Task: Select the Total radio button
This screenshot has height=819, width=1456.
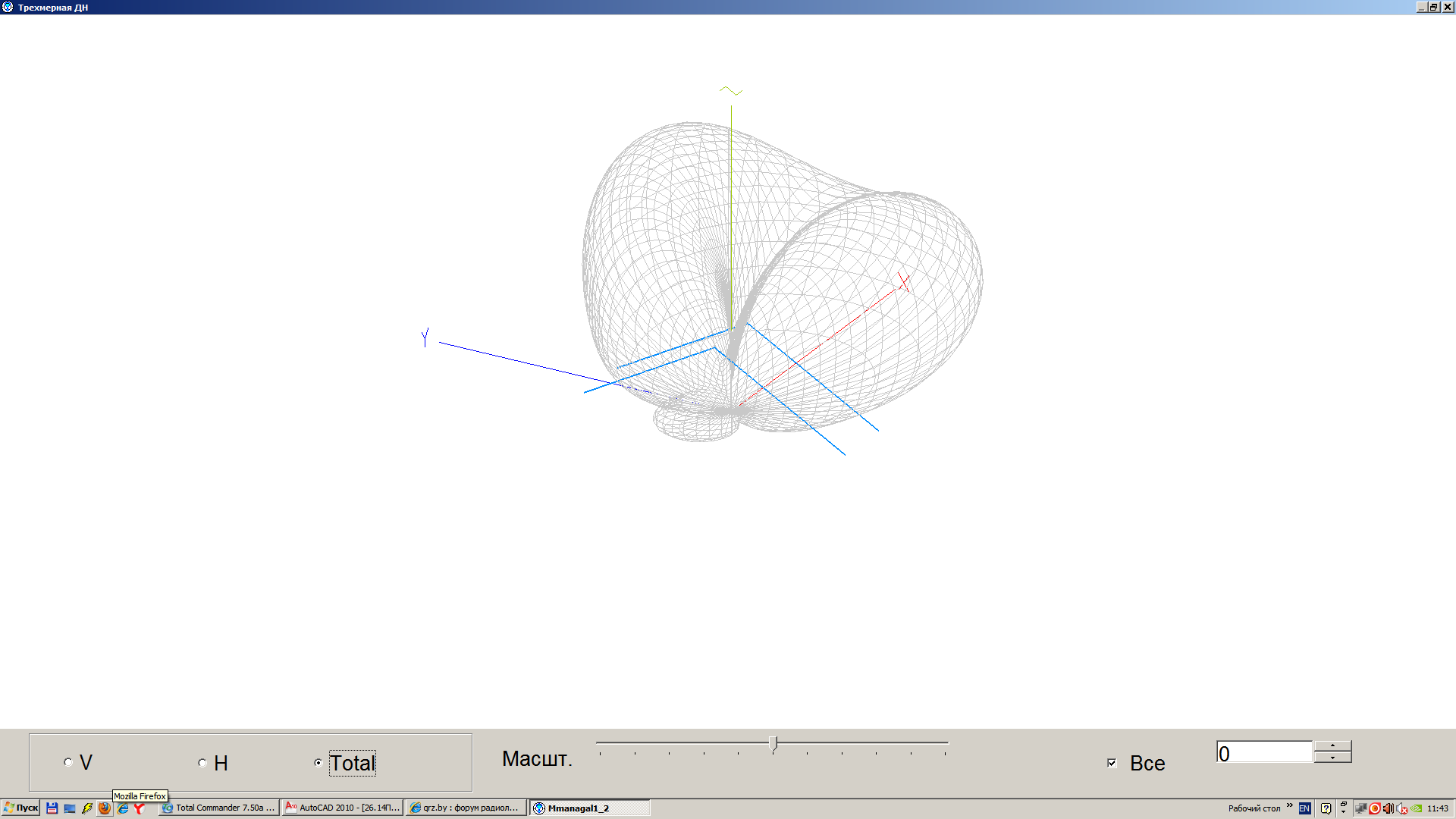Action: tap(318, 763)
